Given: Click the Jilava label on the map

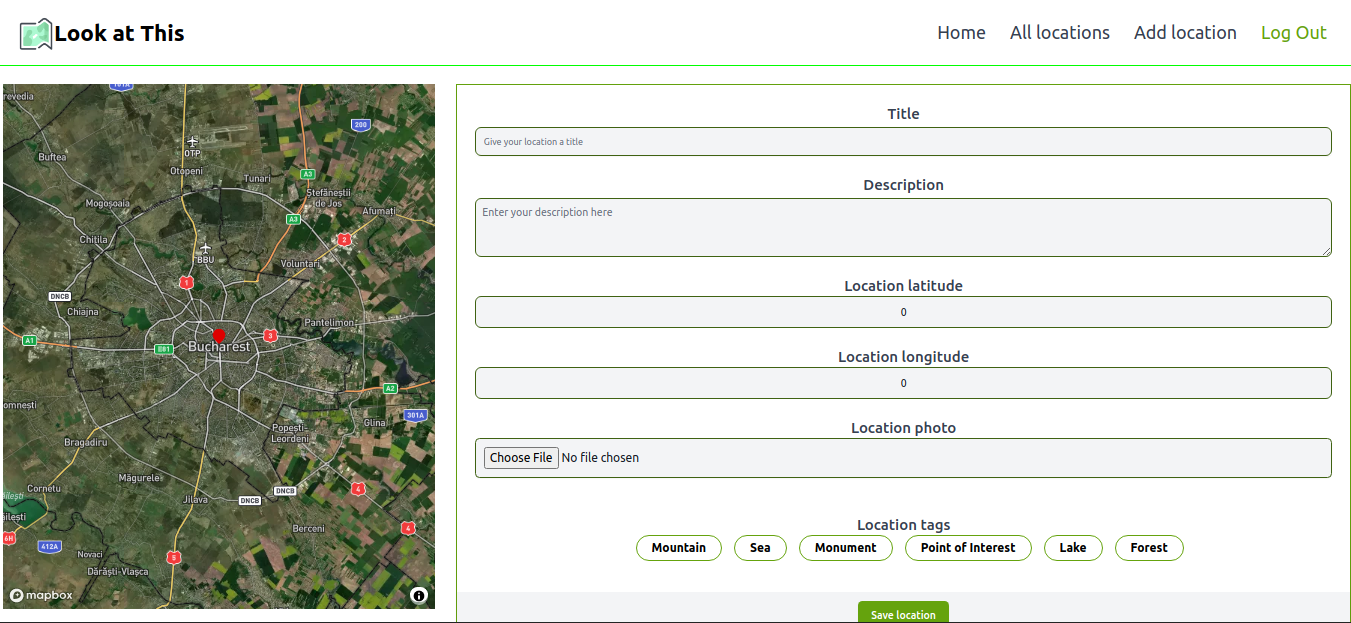Looking at the screenshot, I should [x=195, y=499].
